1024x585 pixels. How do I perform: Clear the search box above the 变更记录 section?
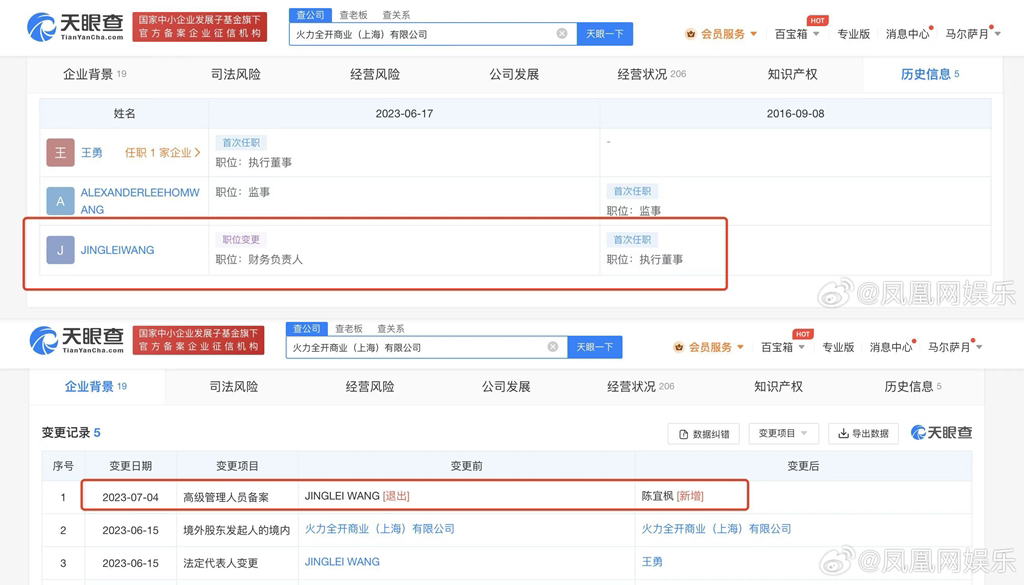(552, 347)
